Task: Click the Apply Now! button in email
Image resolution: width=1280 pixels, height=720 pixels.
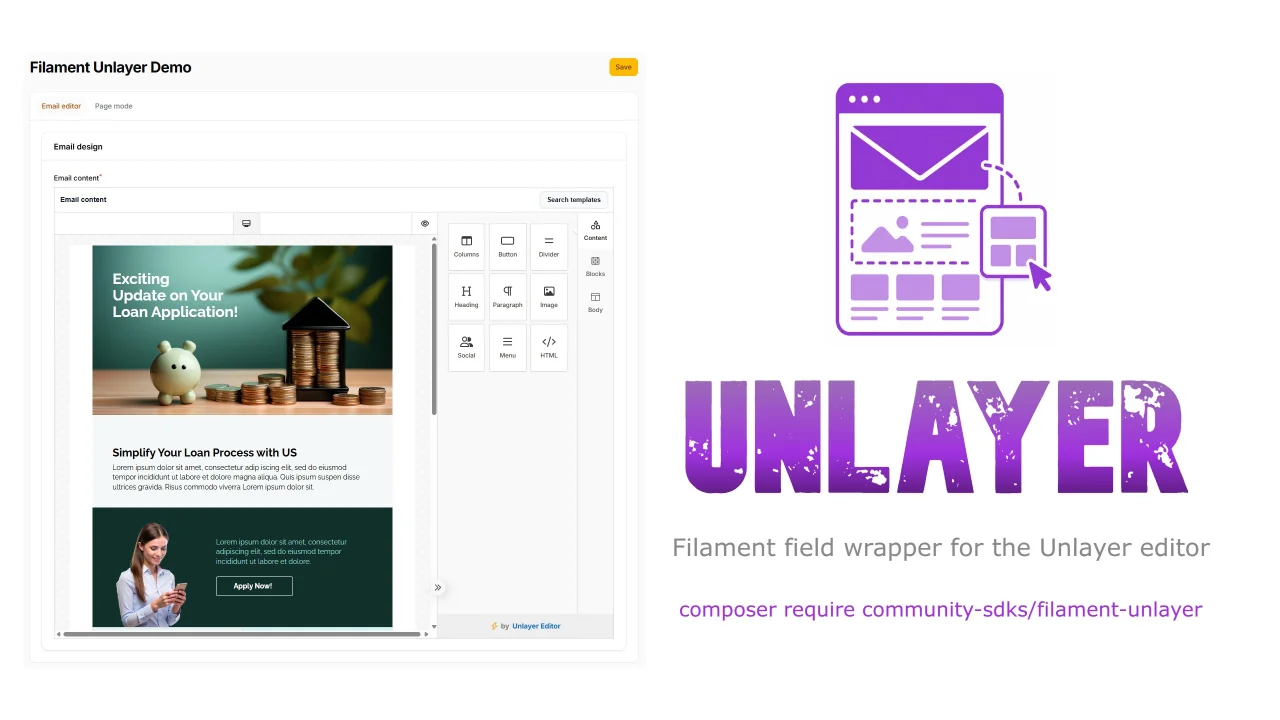Action: tap(254, 586)
